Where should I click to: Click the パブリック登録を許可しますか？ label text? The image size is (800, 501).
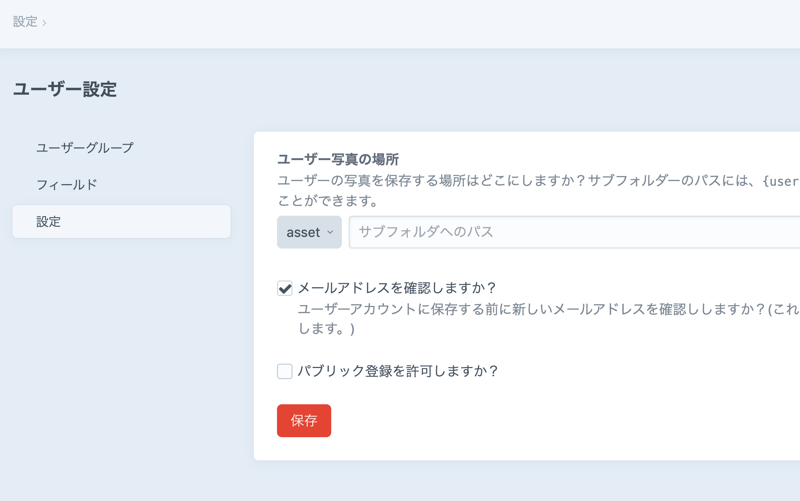pyautogui.click(x=398, y=371)
